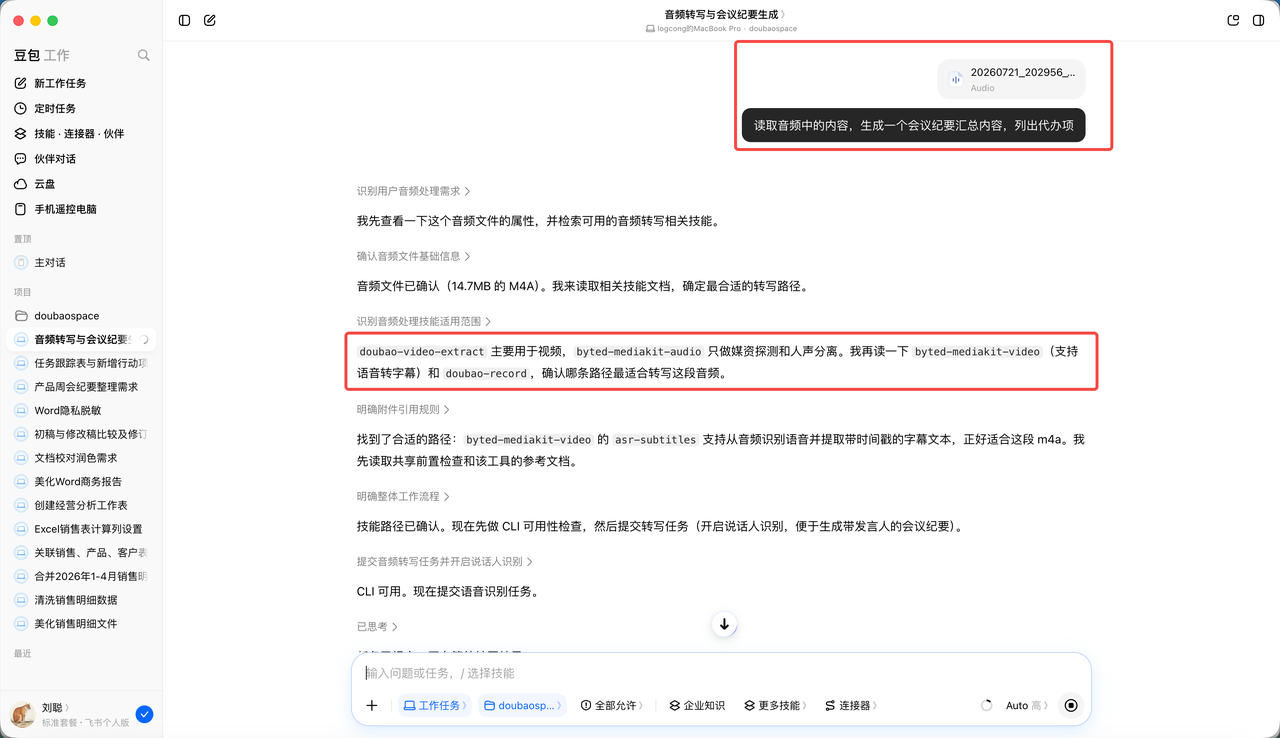Focus the 输入问题或任务 message input
The width and height of the screenshot is (1280, 738).
point(720,673)
